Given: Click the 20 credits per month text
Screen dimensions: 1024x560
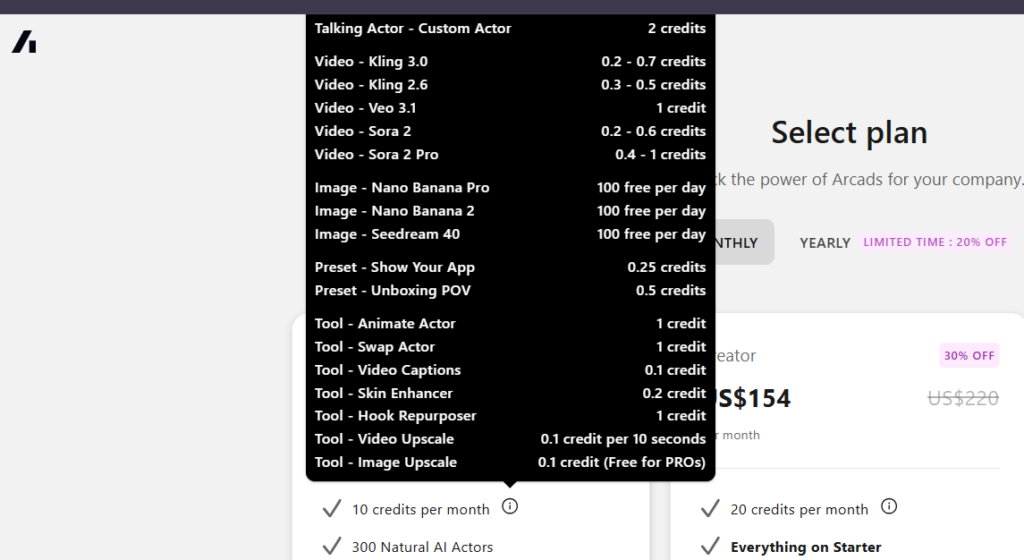Looking at the screenshot, I should click(799, 510).
